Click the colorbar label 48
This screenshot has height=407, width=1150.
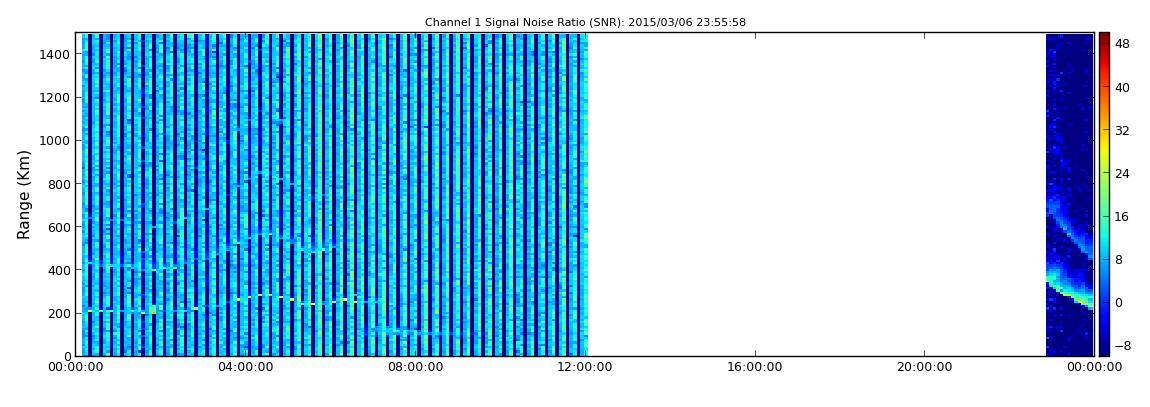point(1122,44)
